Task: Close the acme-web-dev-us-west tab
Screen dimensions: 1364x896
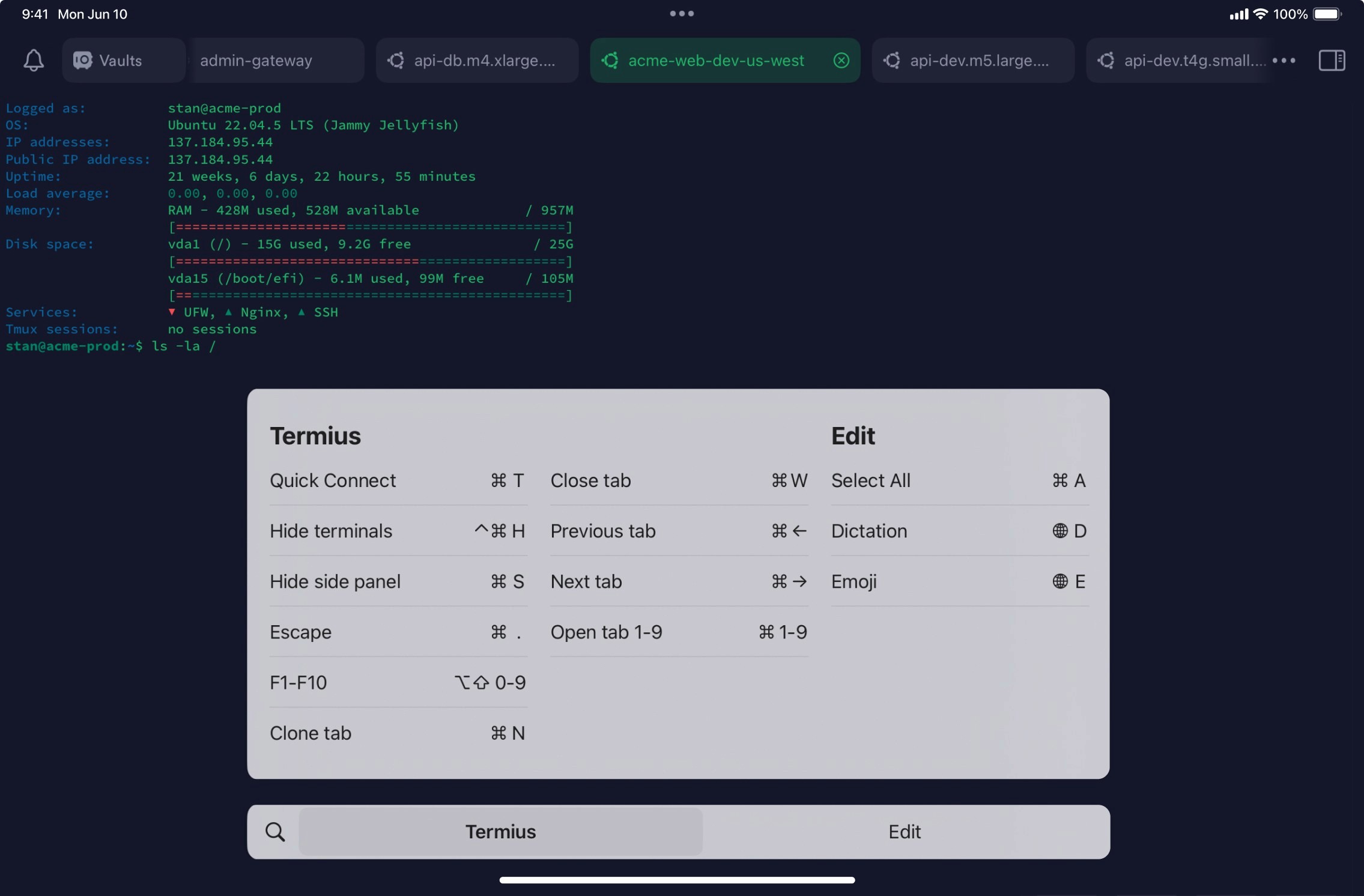Action: pos(841,60)
